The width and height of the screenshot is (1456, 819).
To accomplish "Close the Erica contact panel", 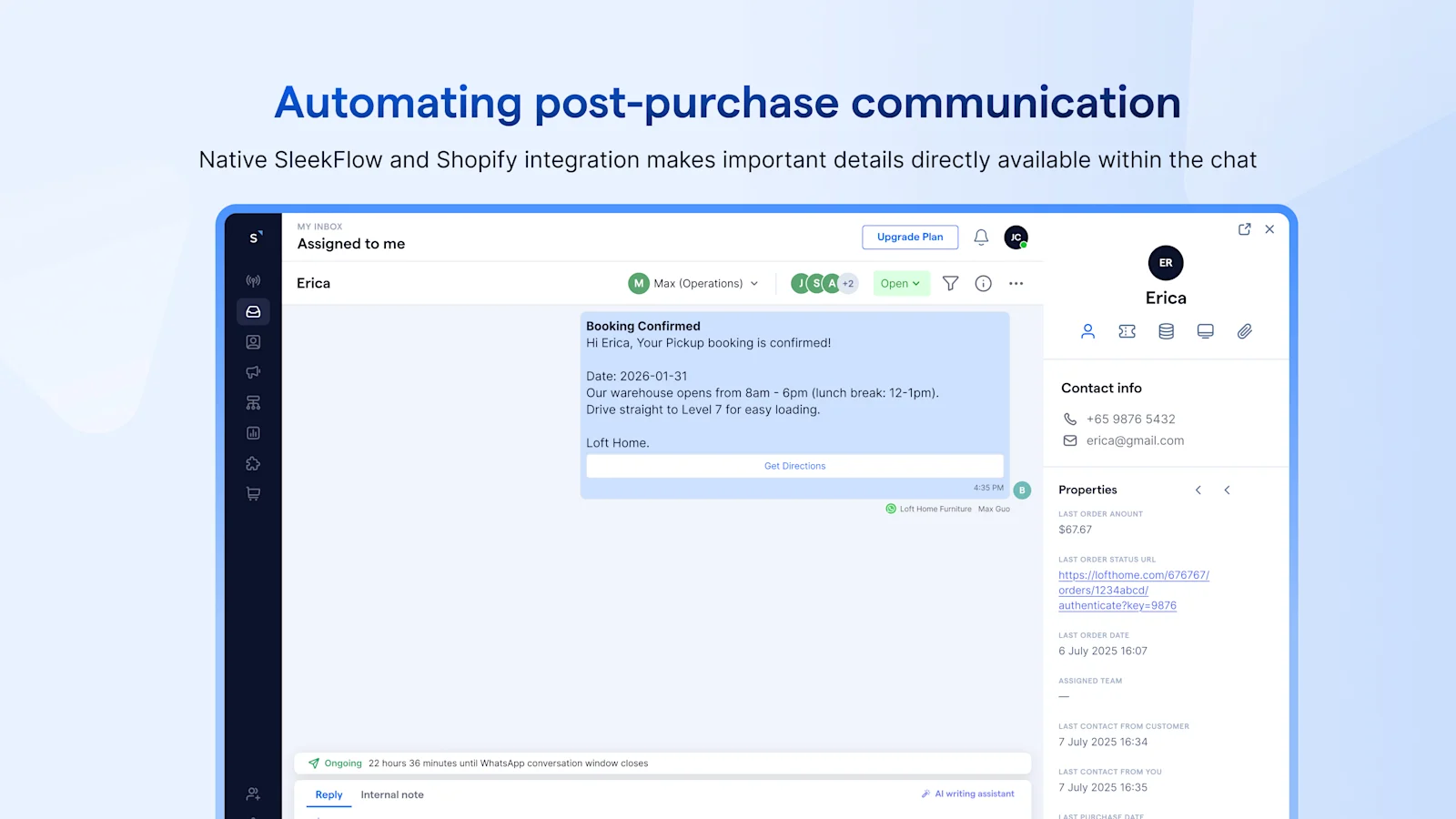I will 1269,229.
